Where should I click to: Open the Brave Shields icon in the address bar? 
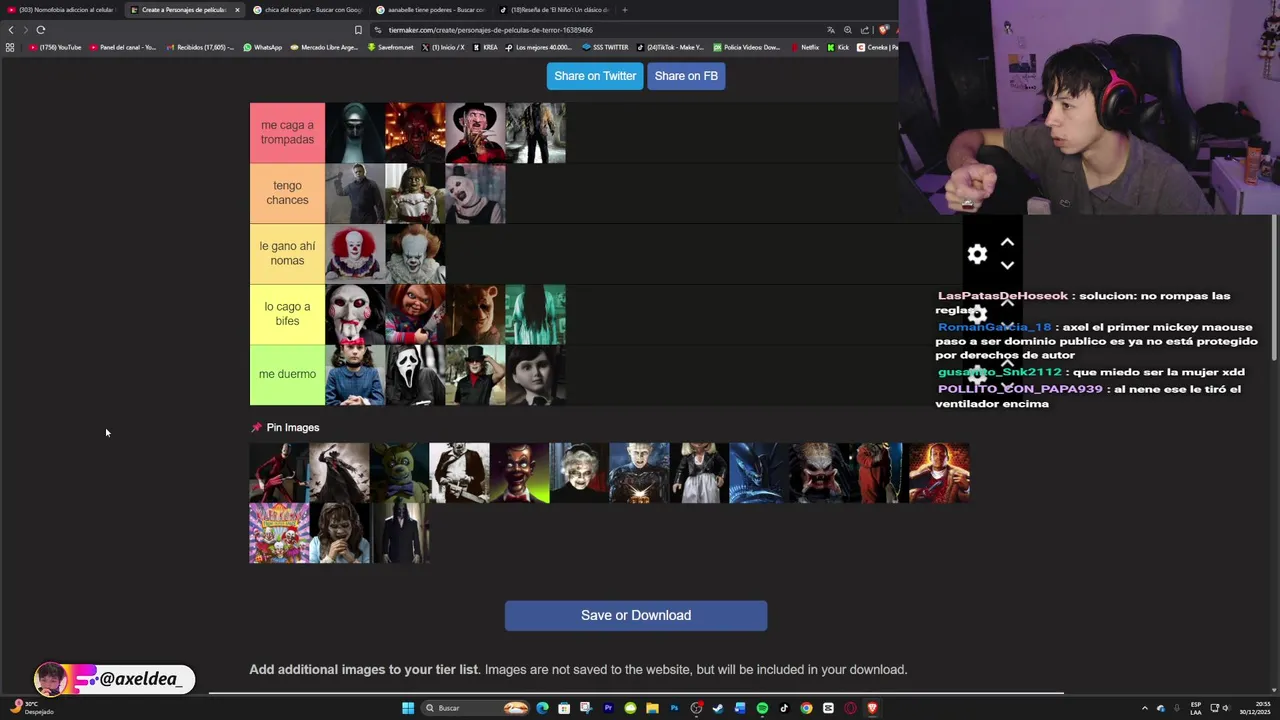883,30
